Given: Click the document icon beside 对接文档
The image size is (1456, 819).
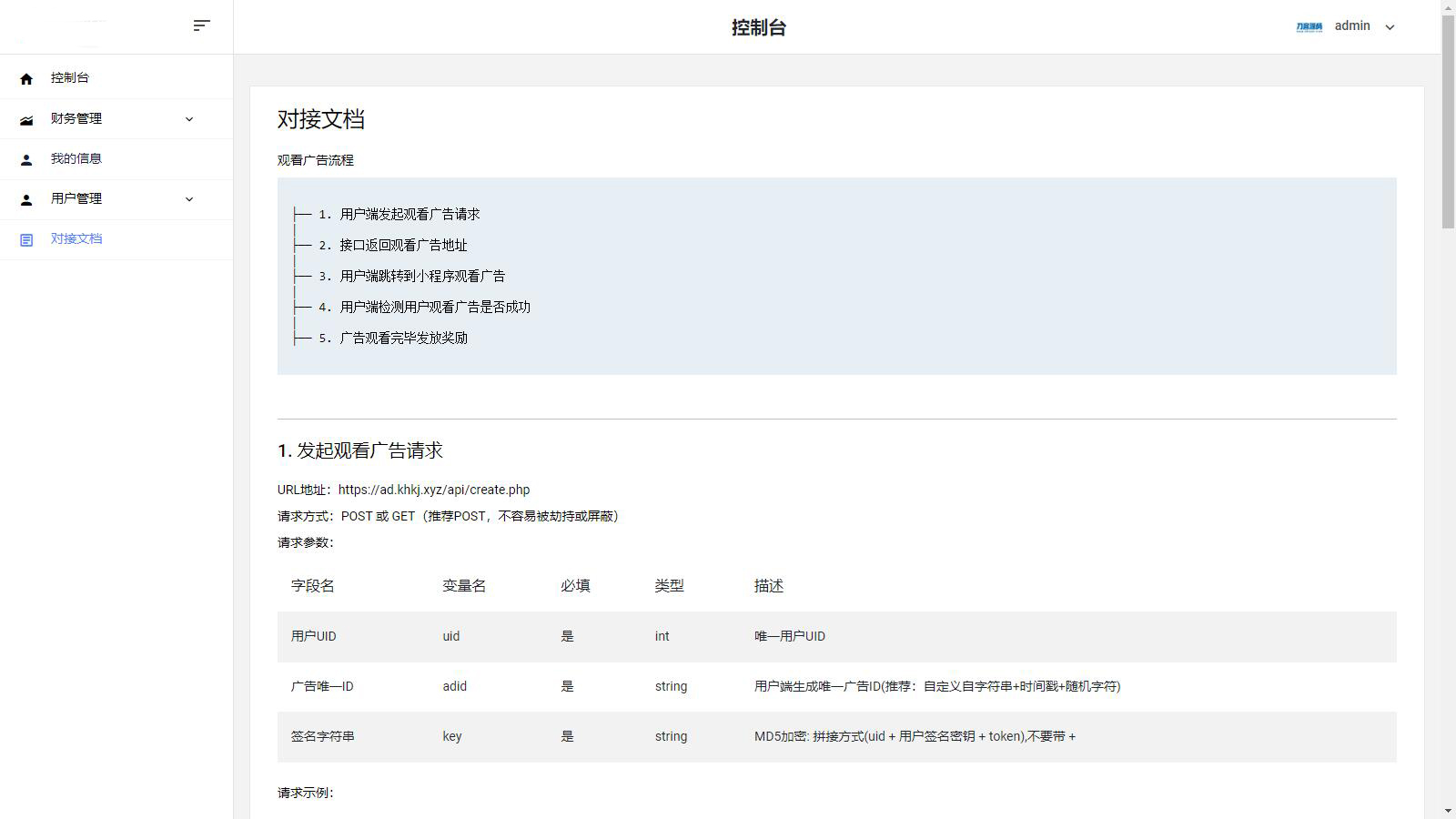Looking at the screenshot, I should (x=26, y=239).
